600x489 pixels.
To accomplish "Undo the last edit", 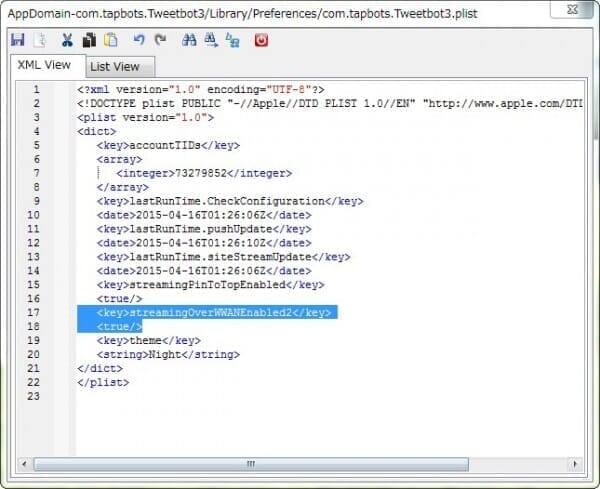I will [139, 39].
